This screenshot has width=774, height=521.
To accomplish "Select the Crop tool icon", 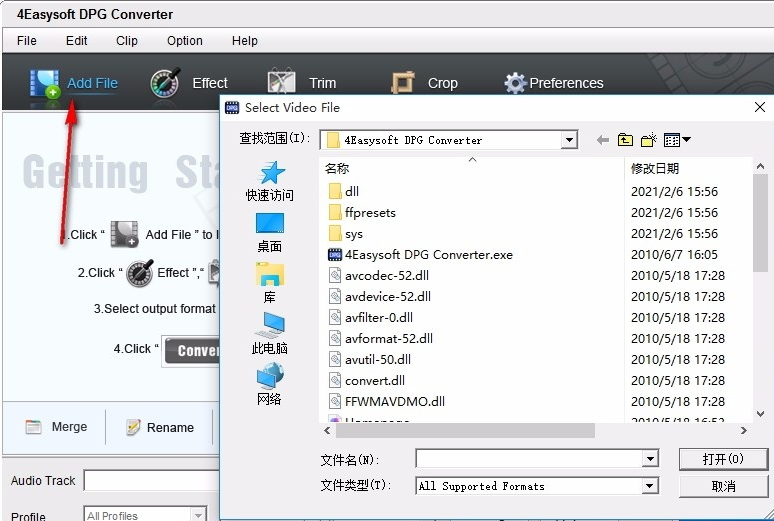I will tap(403, 82).
